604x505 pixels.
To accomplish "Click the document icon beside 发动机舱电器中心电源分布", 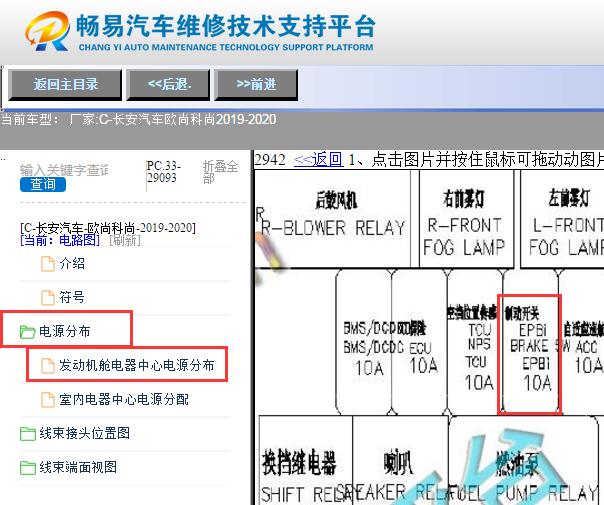I will click(48, 366).
